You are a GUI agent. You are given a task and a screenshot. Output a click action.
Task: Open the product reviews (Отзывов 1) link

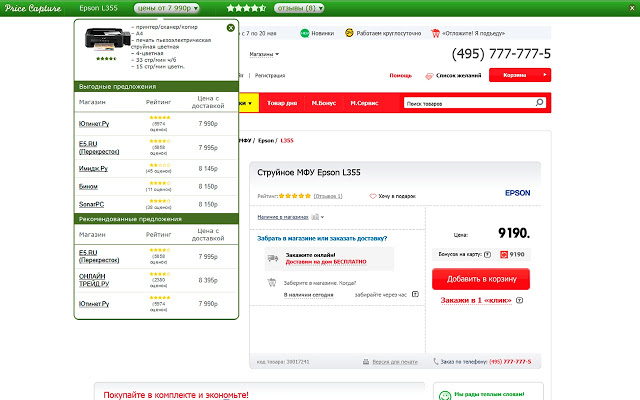point(328,196)
